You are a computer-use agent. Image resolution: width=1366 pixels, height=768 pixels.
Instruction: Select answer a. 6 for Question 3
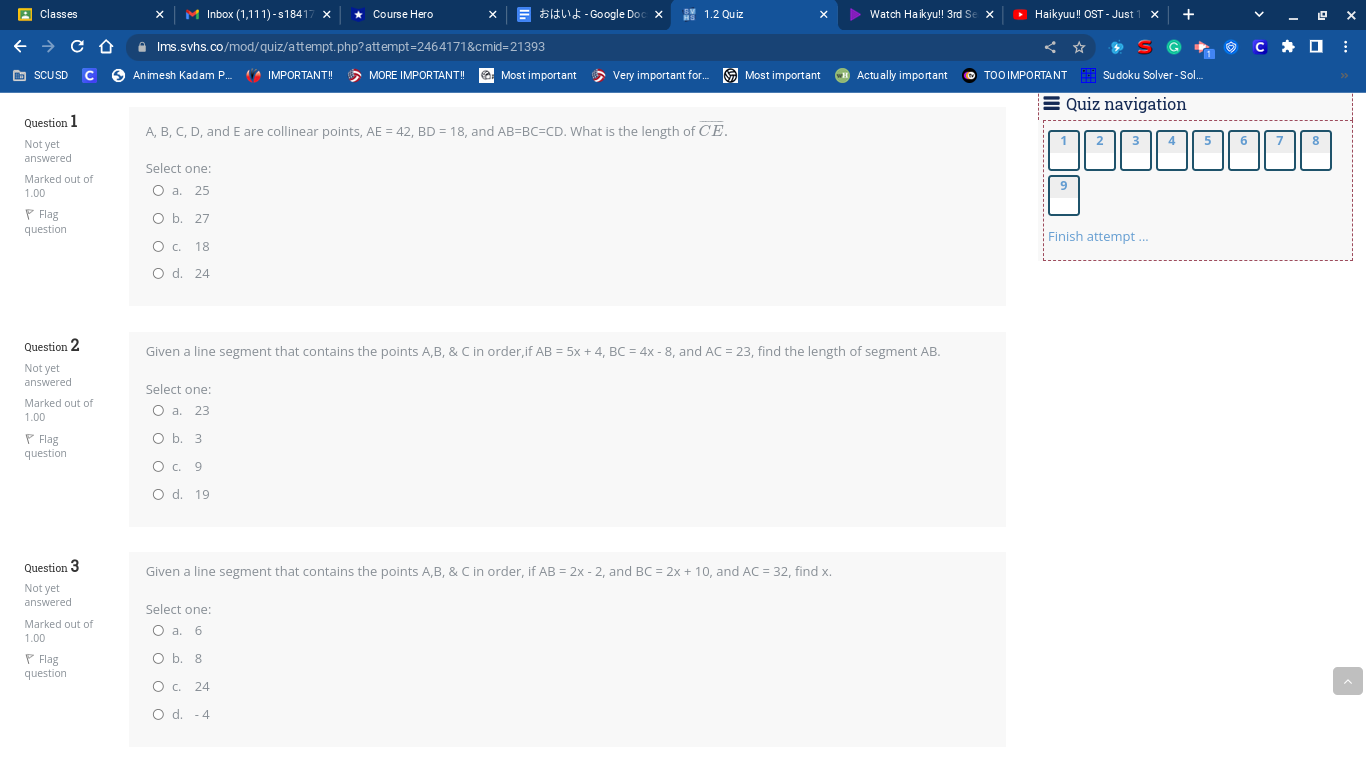pyautogui.click(x=158, y=631)
